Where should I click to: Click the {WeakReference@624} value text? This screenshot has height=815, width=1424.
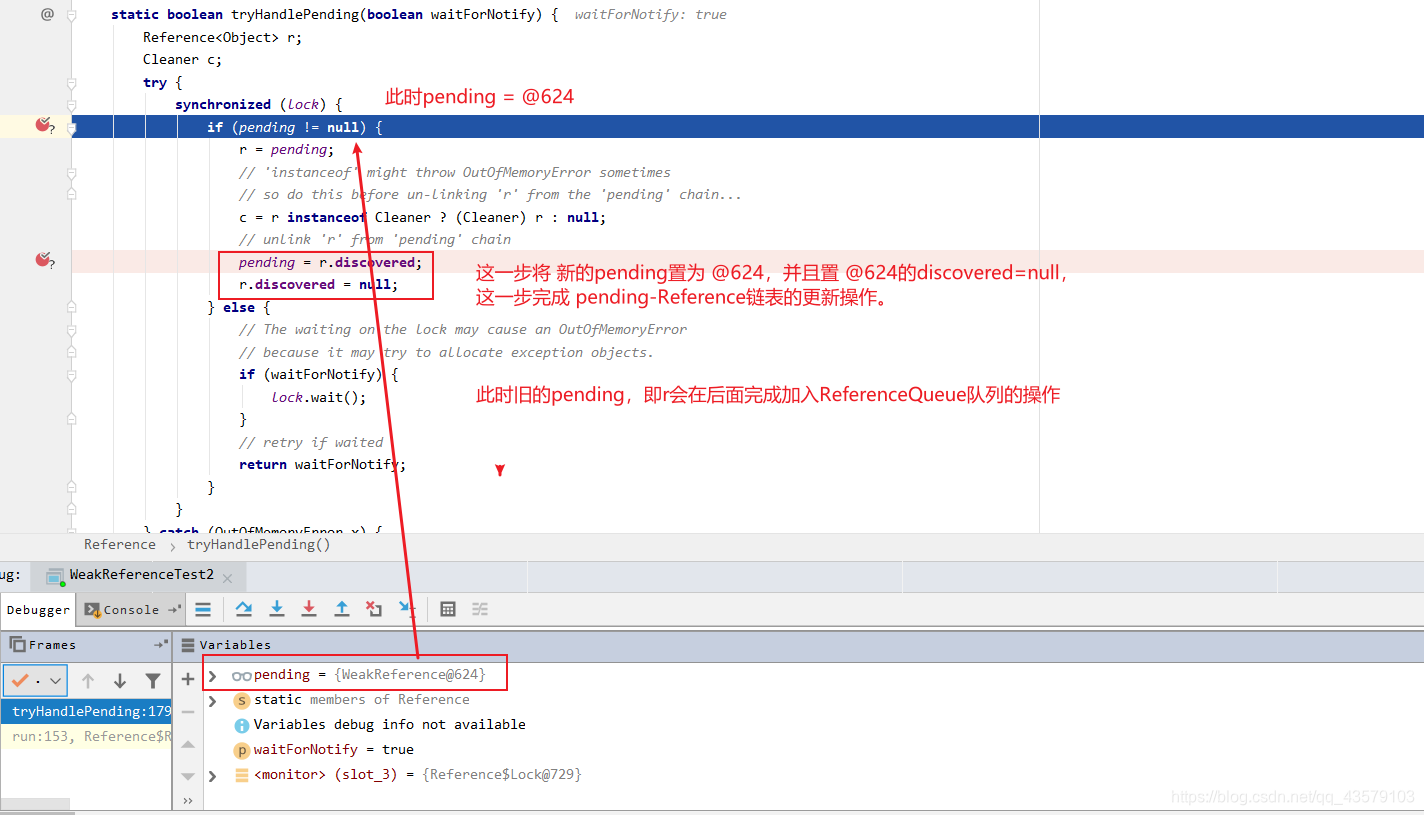click(x=410, y=675)
